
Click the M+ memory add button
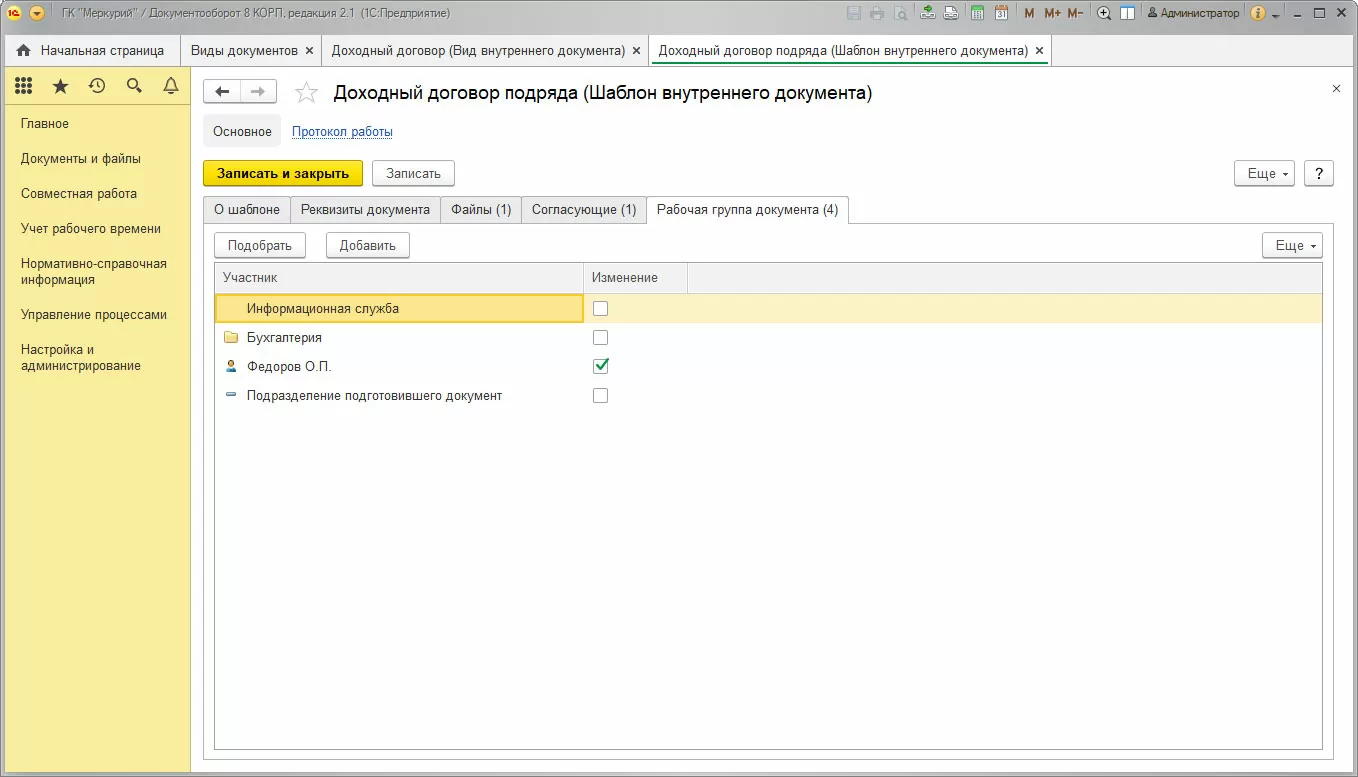point(1052,13)
